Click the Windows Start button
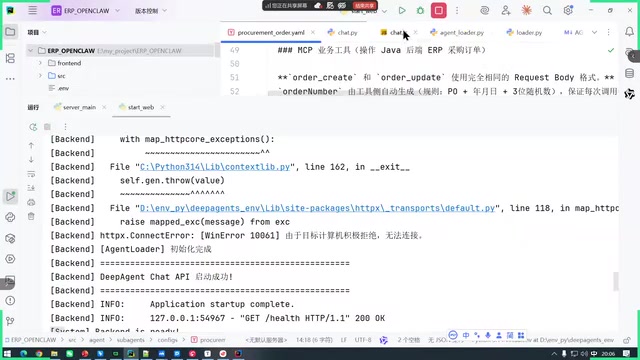This screenshot has height=360, width=640. click(7, 353)
